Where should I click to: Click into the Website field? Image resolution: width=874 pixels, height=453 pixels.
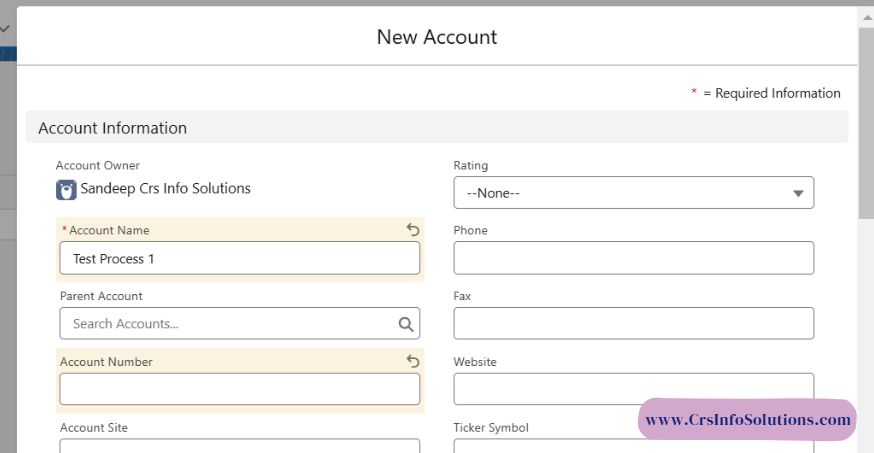coord(633,388)
